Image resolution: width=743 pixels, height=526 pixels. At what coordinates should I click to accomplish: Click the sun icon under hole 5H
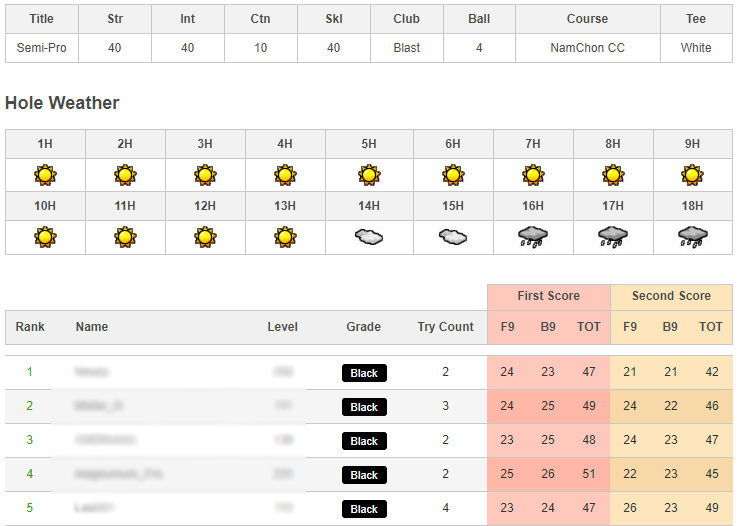coord(369,175)
